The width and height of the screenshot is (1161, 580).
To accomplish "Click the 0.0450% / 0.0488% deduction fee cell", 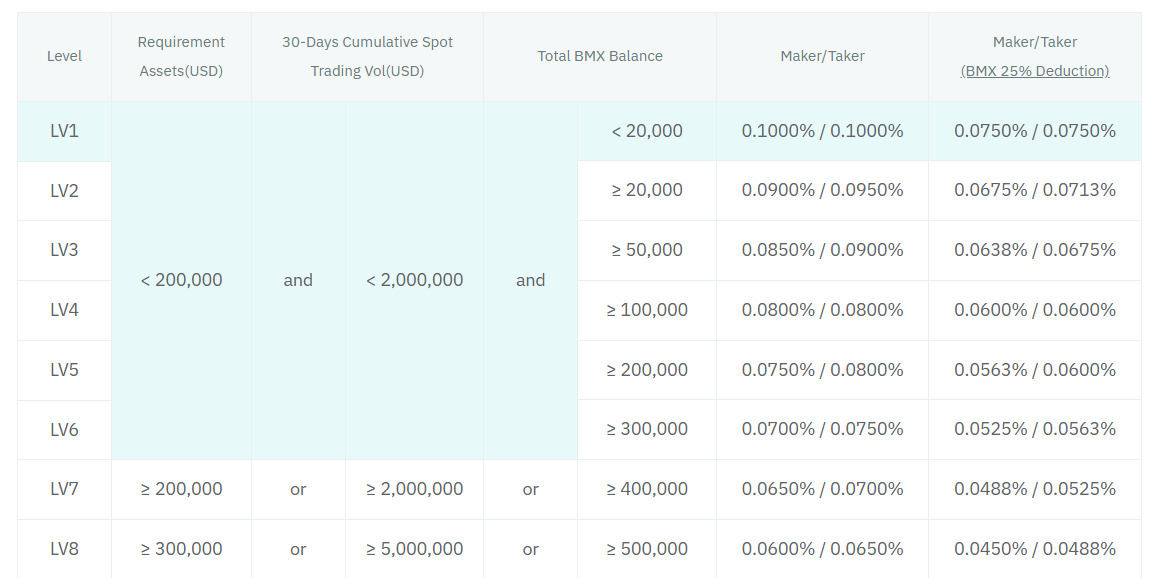I will (1034, 549).
